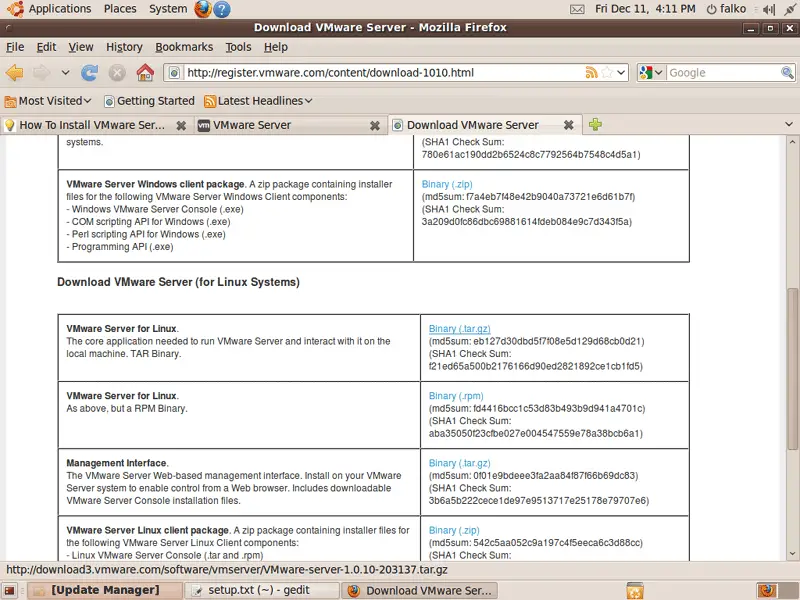Download Linux client package Binary (.zip)
Viewport: 800px width, 600px height.
(454, 531)
